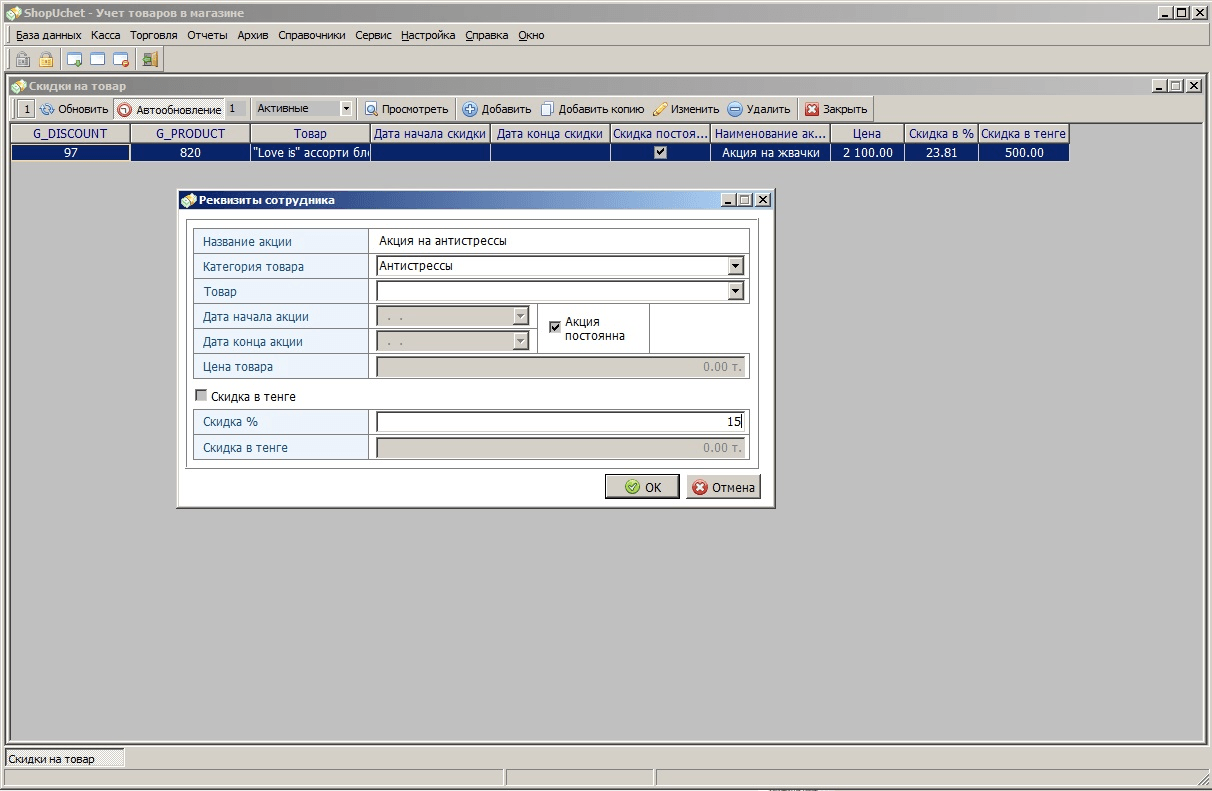
Task: Sort by the G_DISCOUNT column header
Action: tap(70, 133)
